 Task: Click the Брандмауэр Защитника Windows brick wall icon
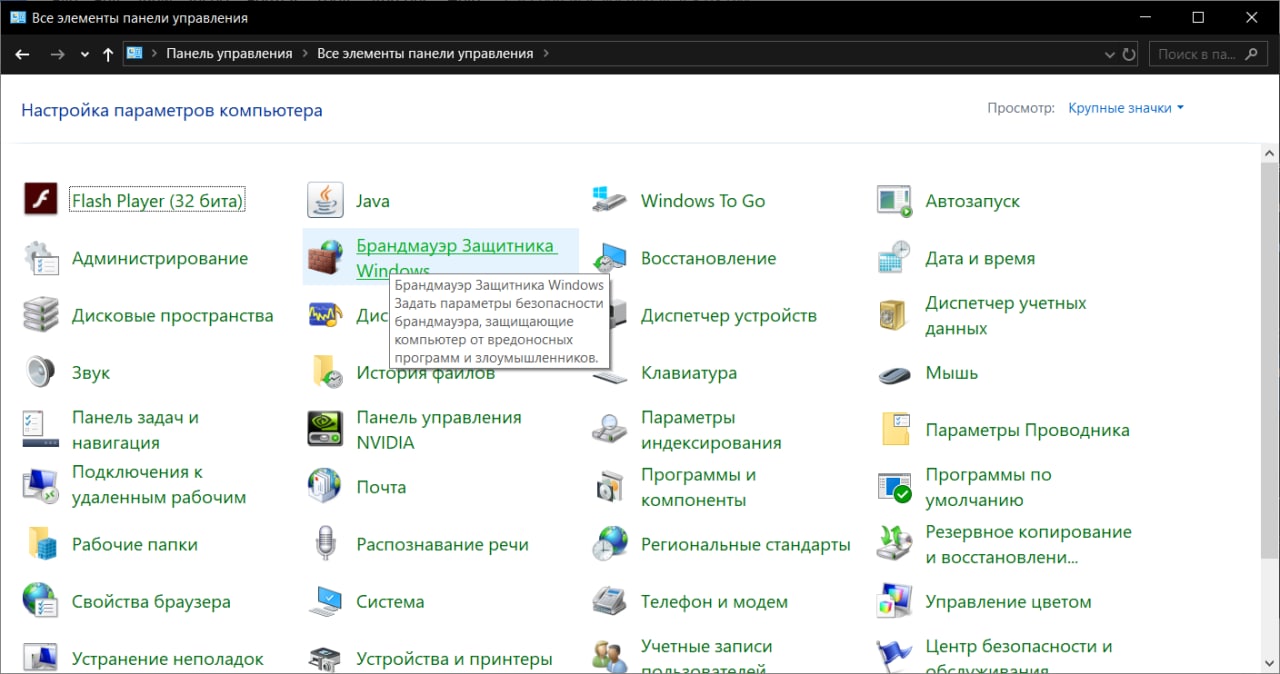[325, 258]
